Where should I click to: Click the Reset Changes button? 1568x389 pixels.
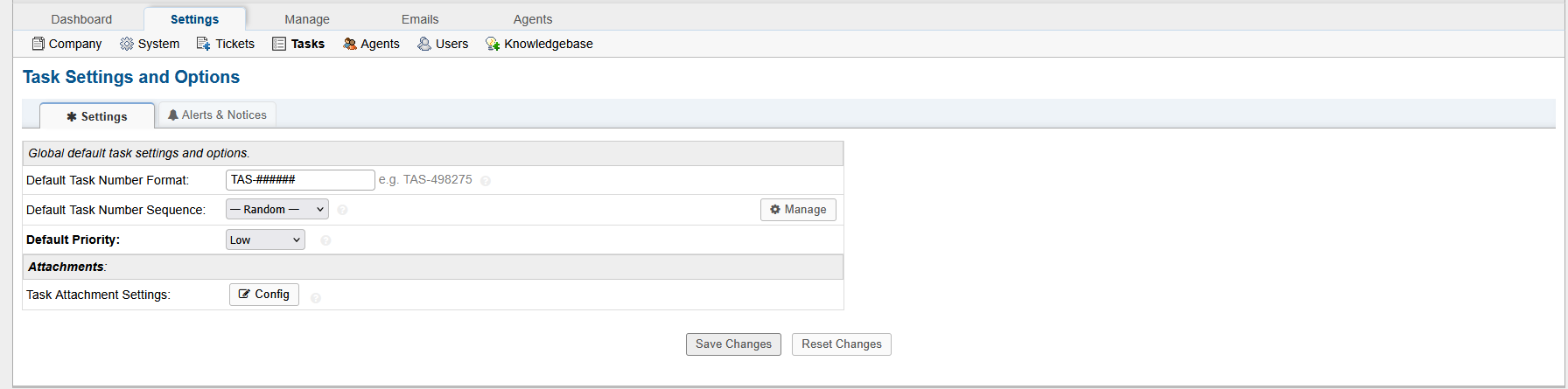tap(841, 344)
